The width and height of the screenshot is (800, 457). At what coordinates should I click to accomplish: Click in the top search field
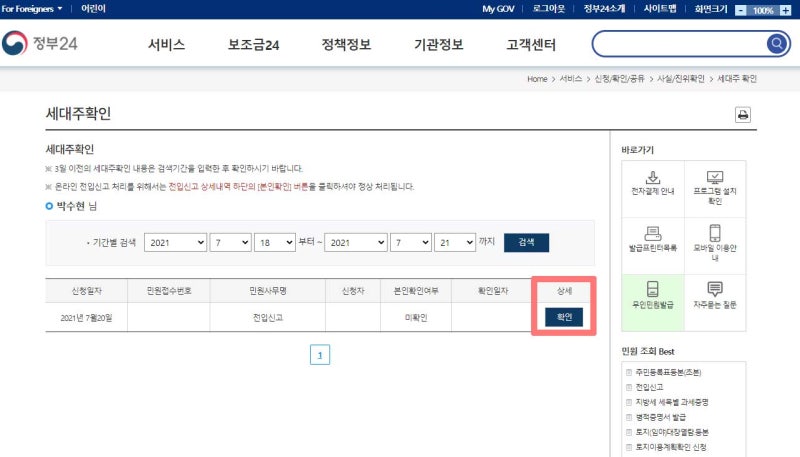click(680, 44)
